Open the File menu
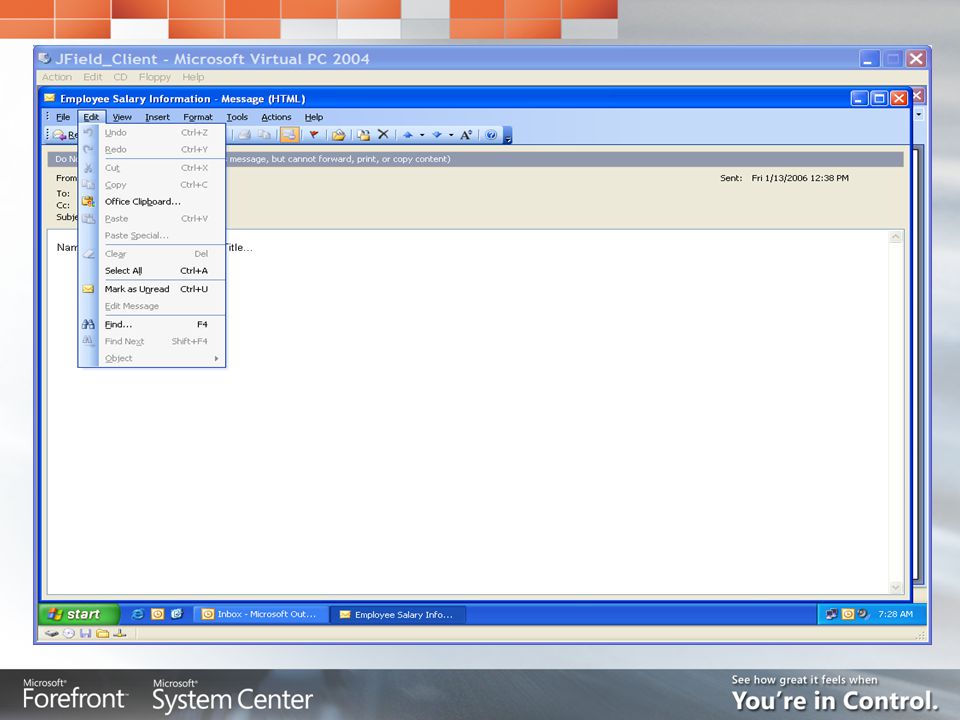 click(63, 117)
